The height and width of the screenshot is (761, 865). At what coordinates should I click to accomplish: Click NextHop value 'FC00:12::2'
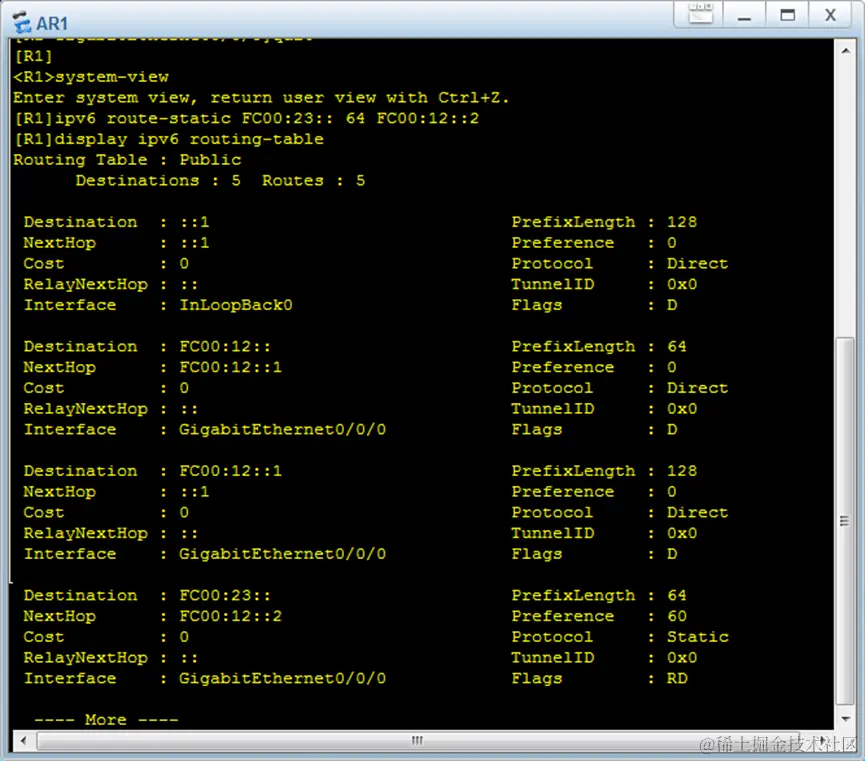(x=230, y=616)
